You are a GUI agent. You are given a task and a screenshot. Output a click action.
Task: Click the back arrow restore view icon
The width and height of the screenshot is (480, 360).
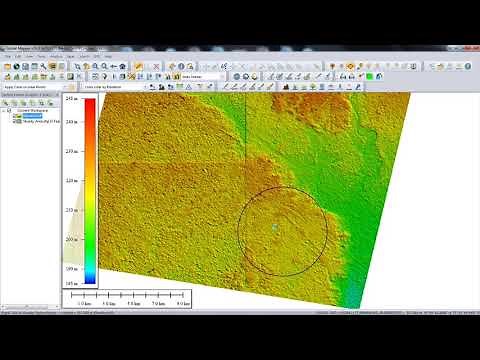point(113,67)
